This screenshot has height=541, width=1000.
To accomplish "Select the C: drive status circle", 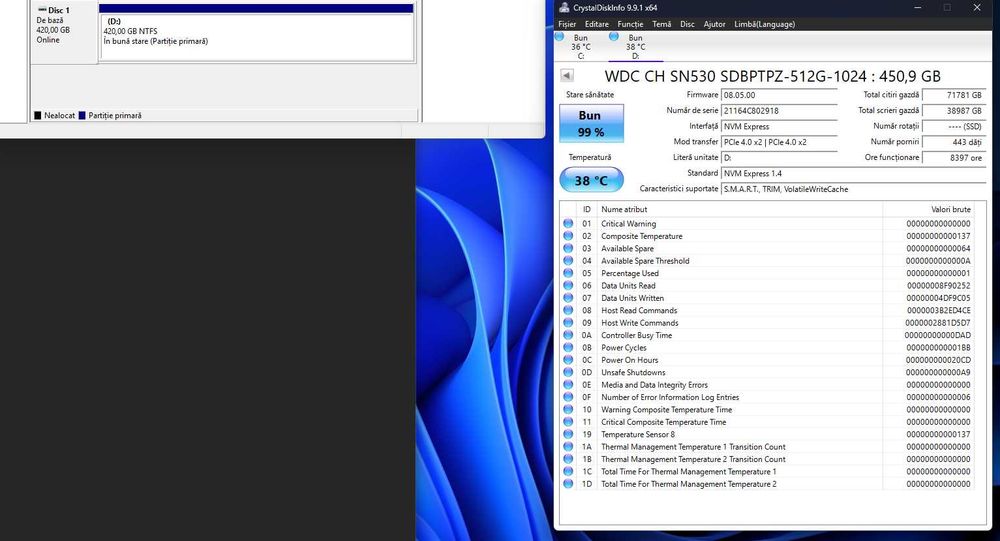I will 559,37.
